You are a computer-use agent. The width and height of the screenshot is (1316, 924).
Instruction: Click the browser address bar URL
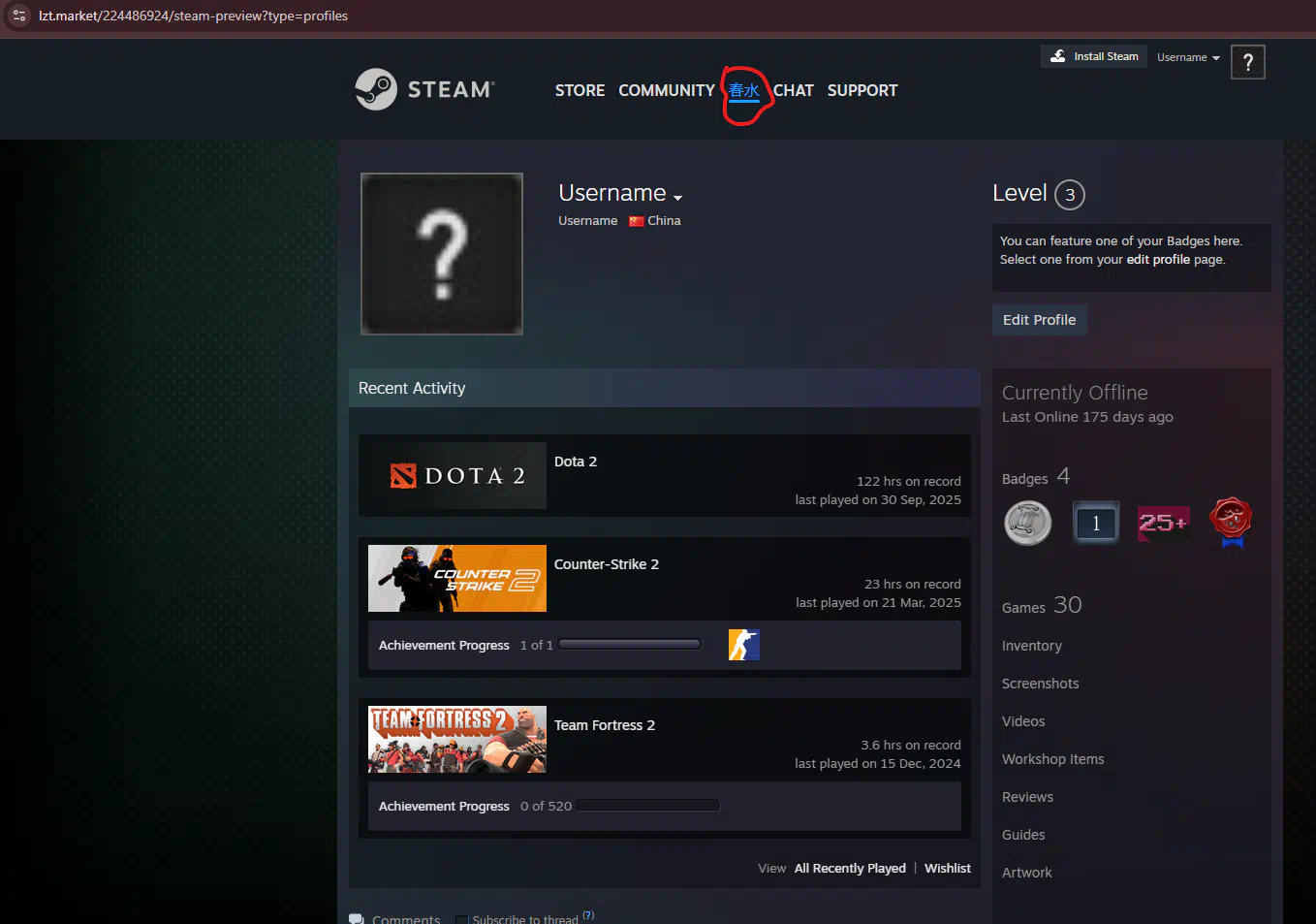193,16
